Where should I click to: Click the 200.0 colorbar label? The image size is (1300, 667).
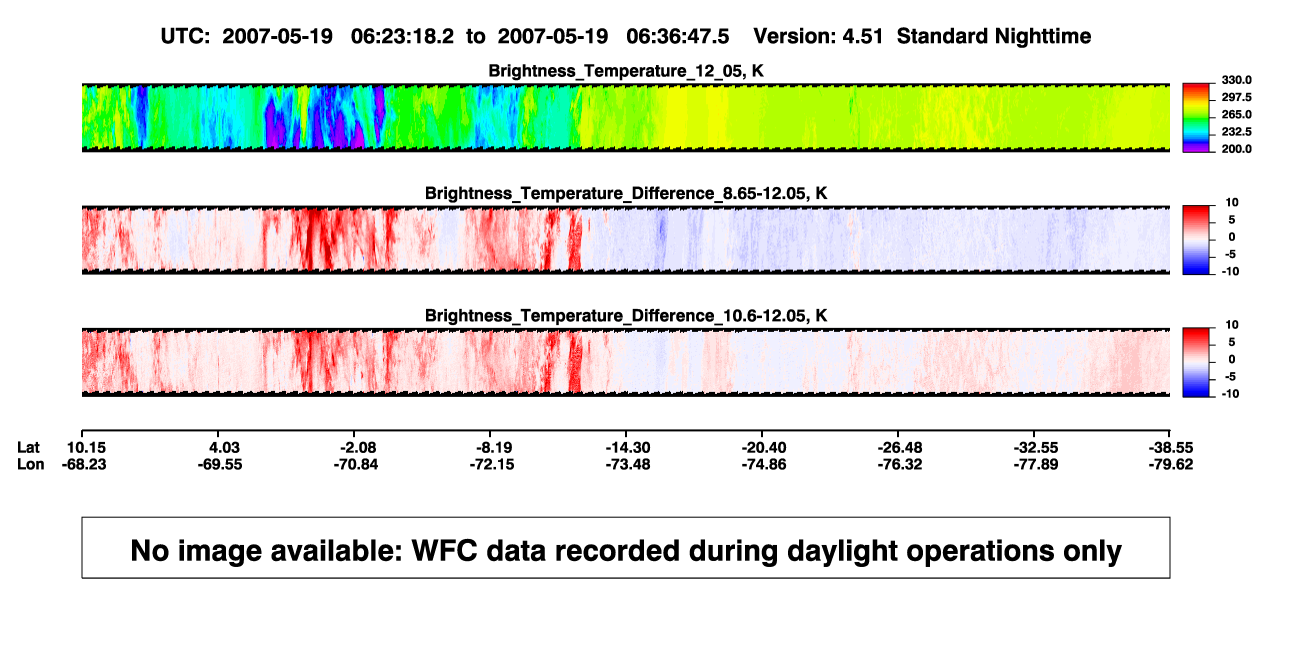(x=1237, y=149)
